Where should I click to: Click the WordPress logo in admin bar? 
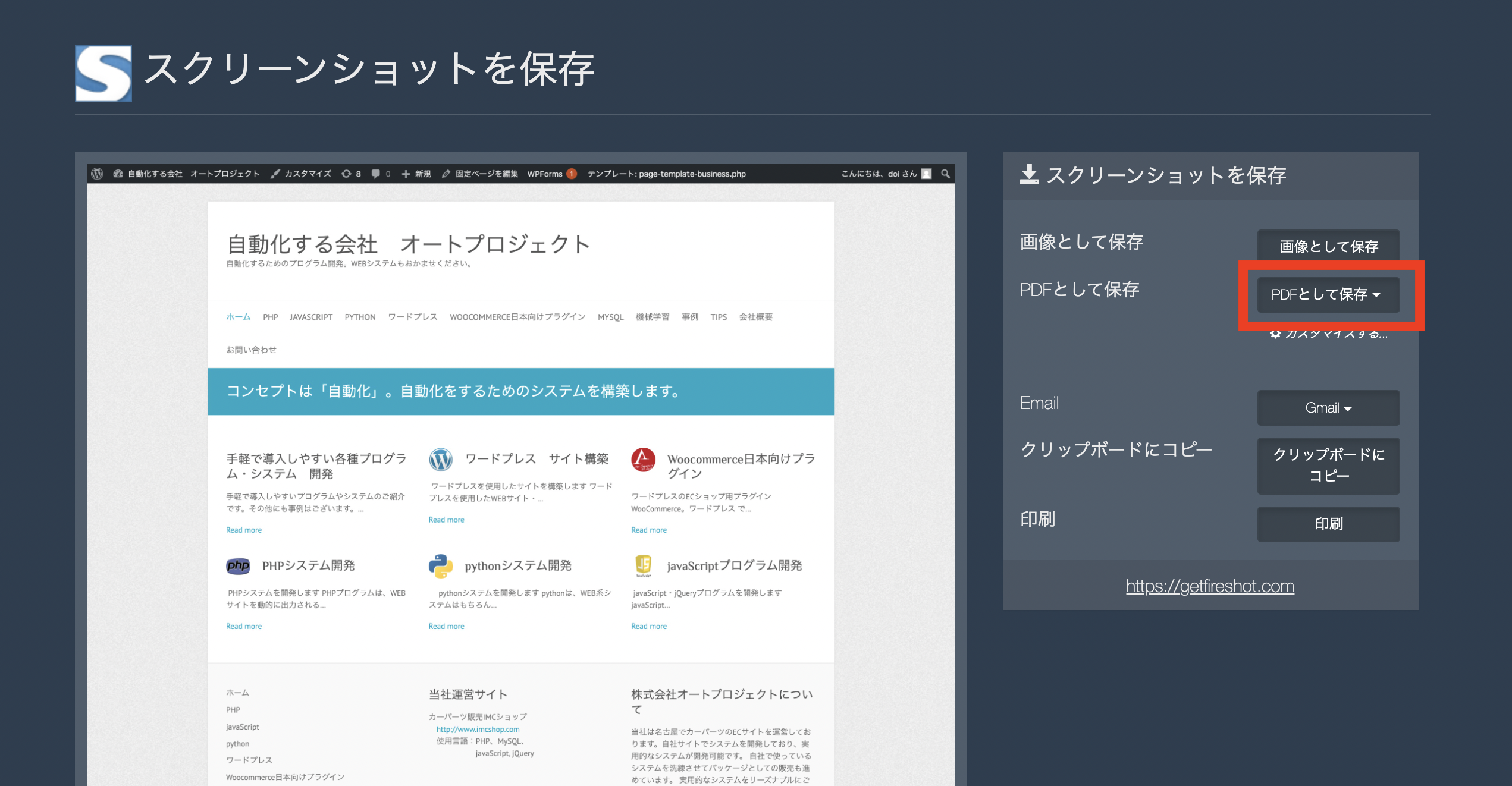[98, 174]
